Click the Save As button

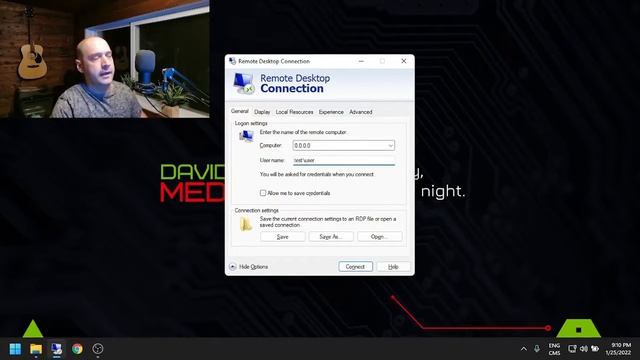tap(331, 237)
